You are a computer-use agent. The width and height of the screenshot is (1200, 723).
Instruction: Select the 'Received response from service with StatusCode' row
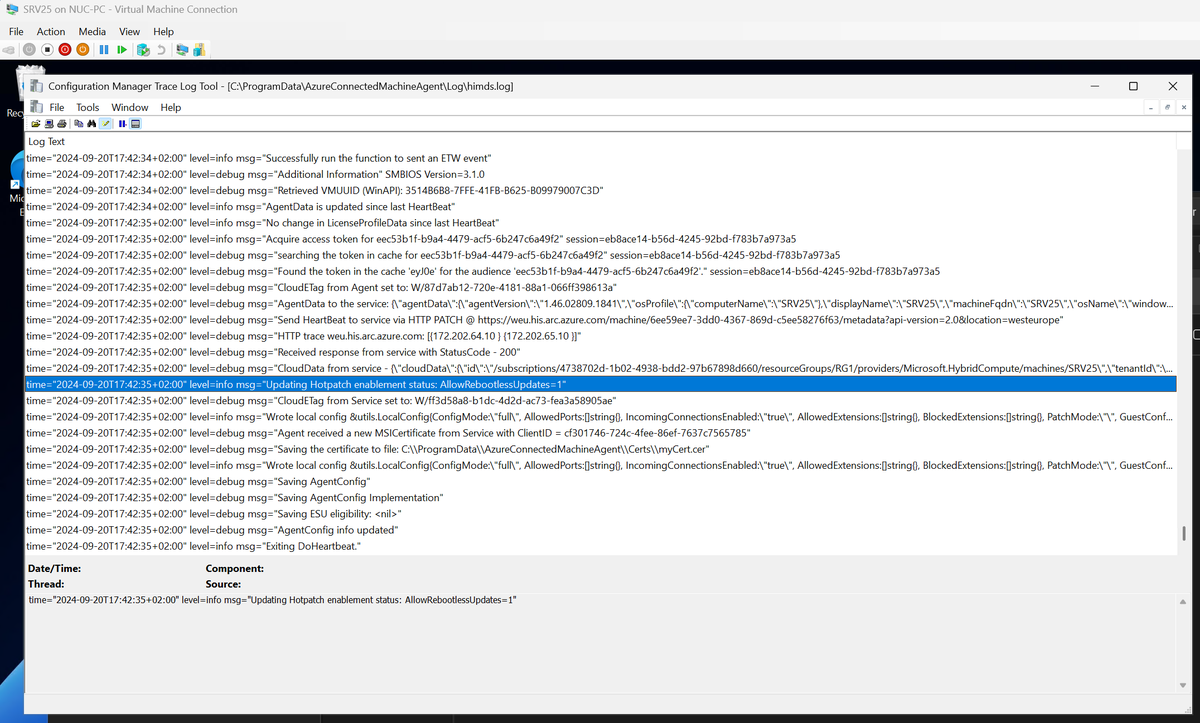point(600,352)
